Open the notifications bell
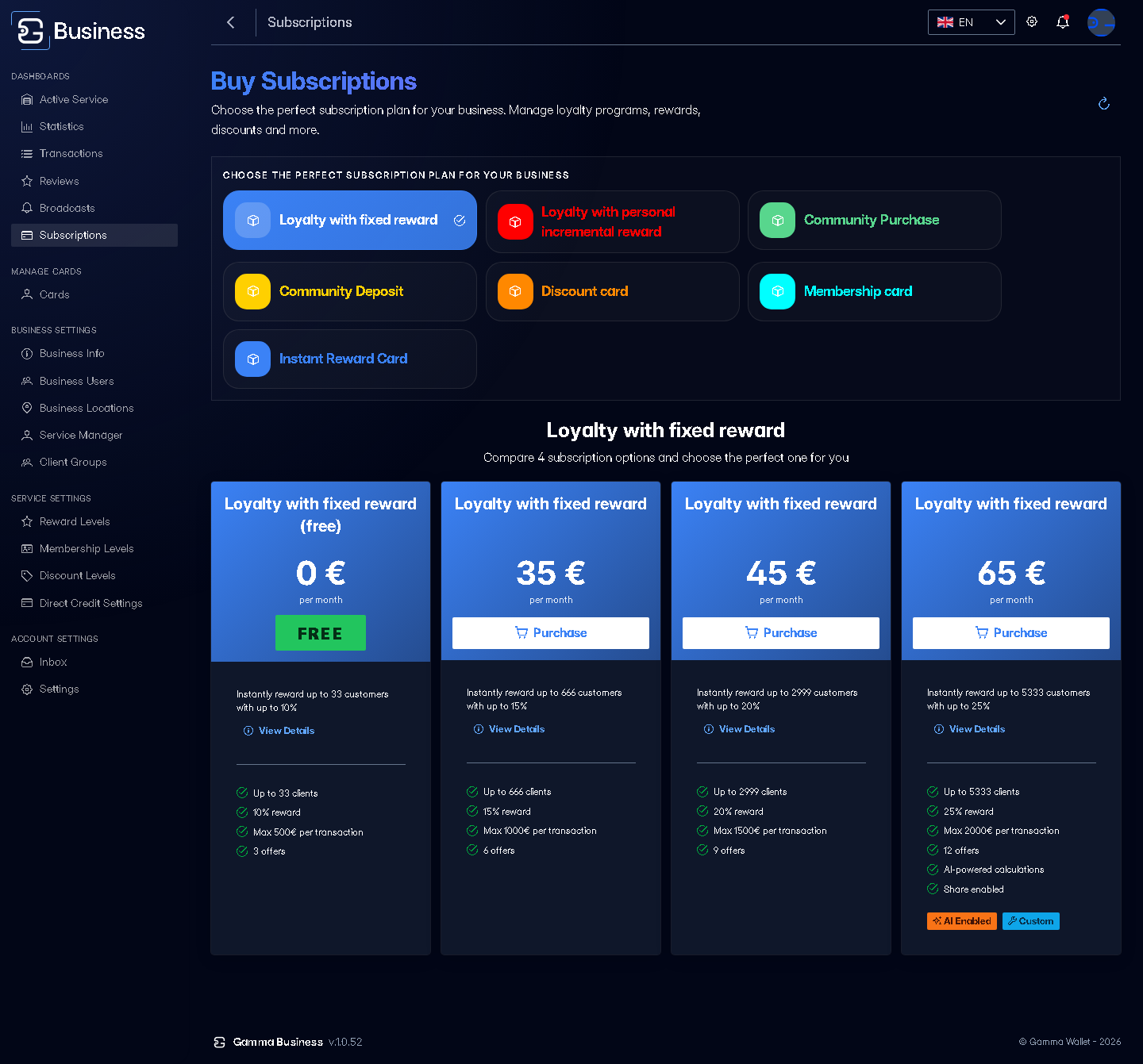The image size is (1143, 1064). pos(1063,22)
